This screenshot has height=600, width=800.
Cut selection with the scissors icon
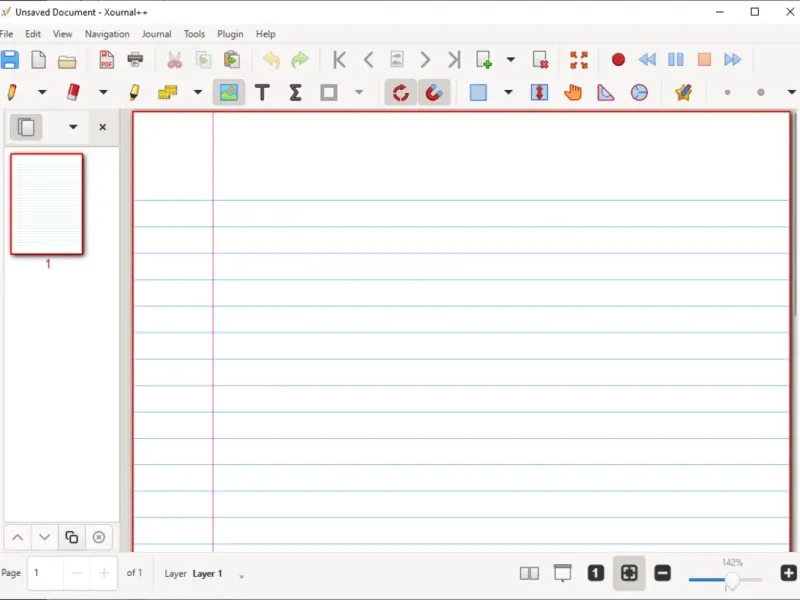tap(174, 60)
